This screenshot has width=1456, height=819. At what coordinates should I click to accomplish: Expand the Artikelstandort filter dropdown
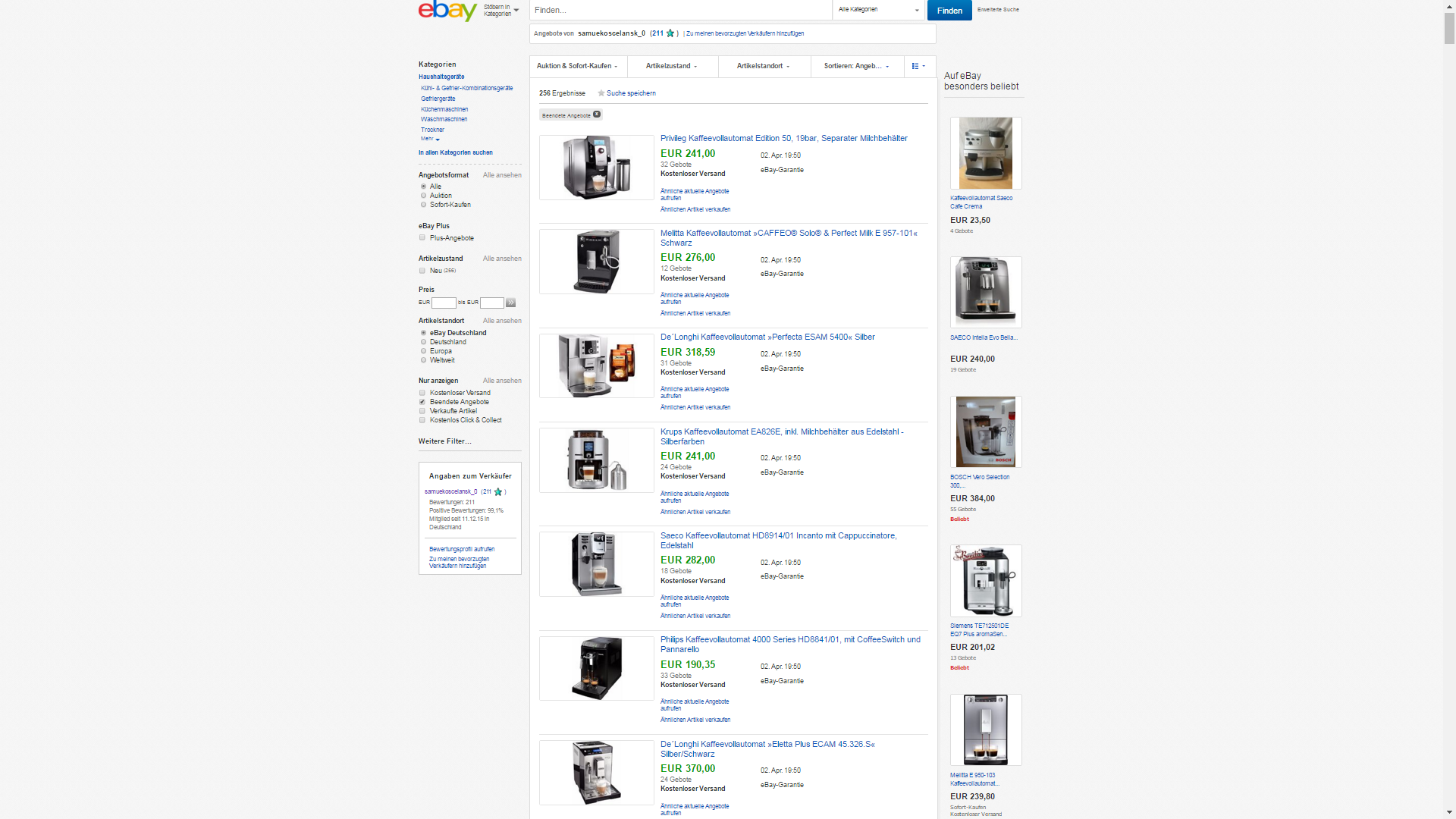764,66
